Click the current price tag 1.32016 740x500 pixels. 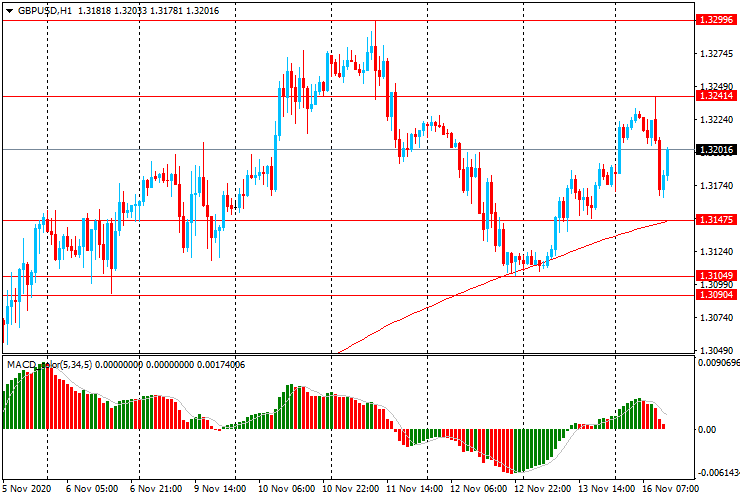click(x=717, y=150)
